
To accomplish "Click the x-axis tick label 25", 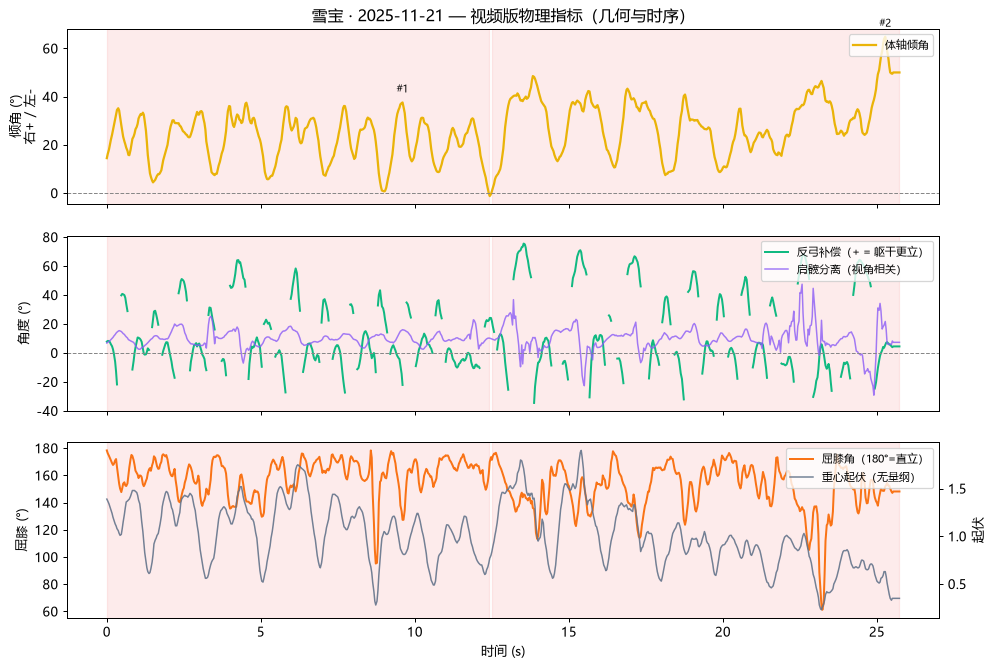I will 877,632.
